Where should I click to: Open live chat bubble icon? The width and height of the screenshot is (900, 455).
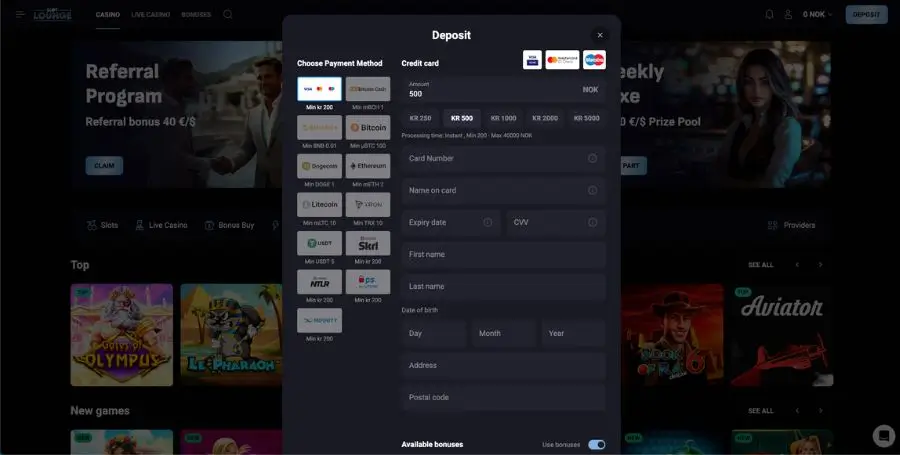(x=883, y=435)
